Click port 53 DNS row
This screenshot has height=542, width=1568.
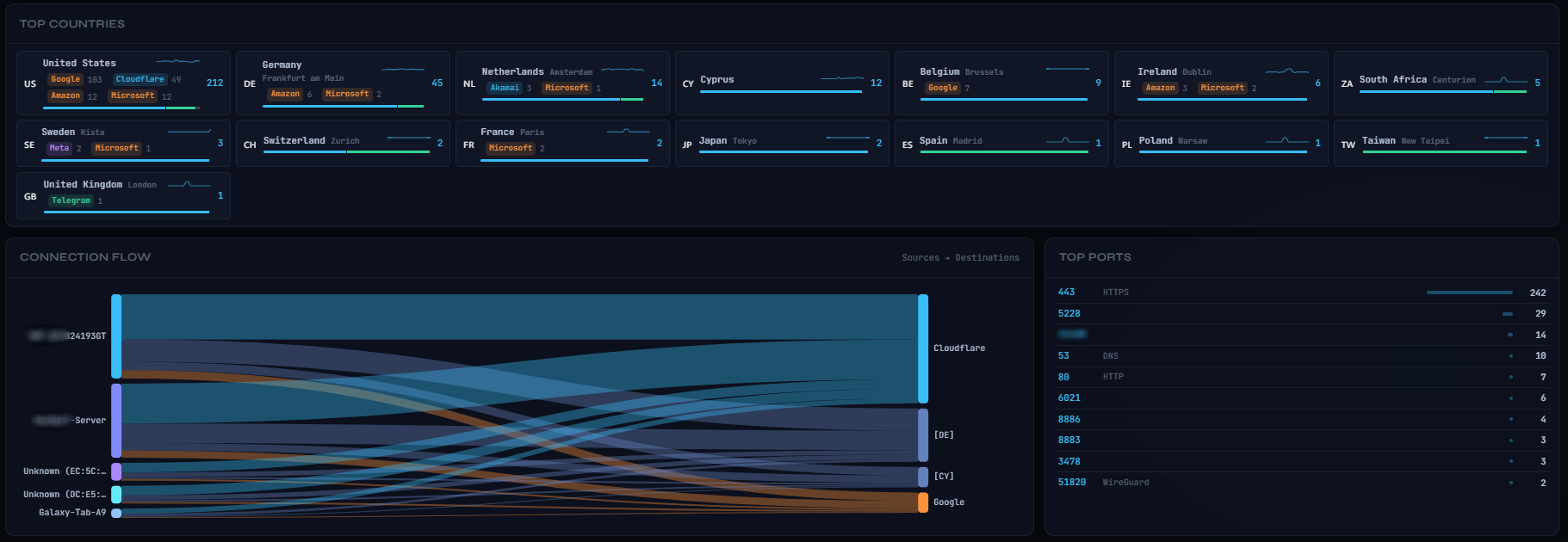(x=1302, y=355)
